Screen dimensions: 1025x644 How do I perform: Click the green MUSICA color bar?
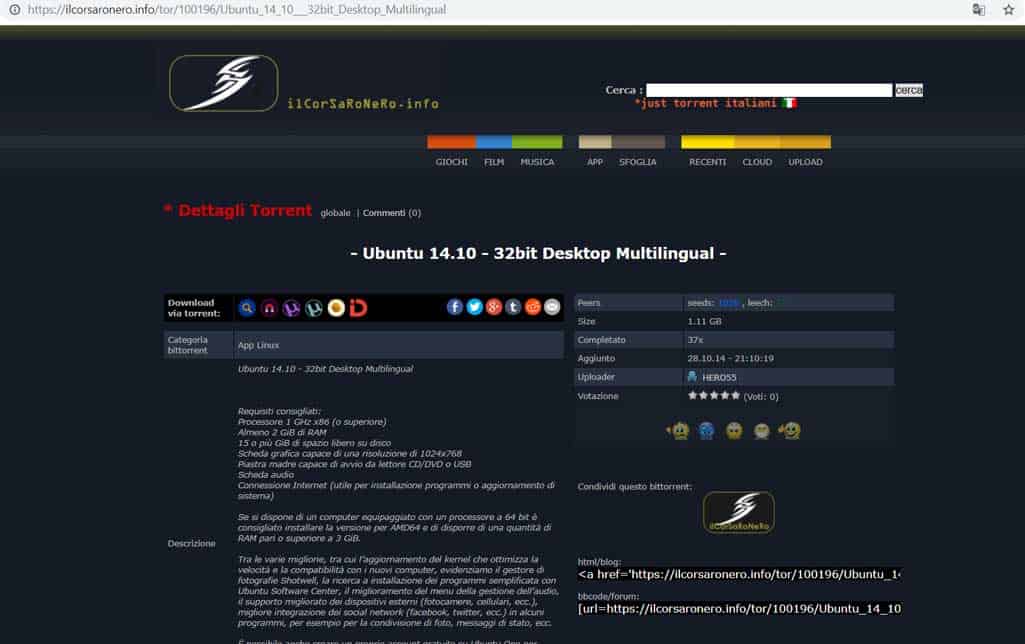[x=537, y=142]
